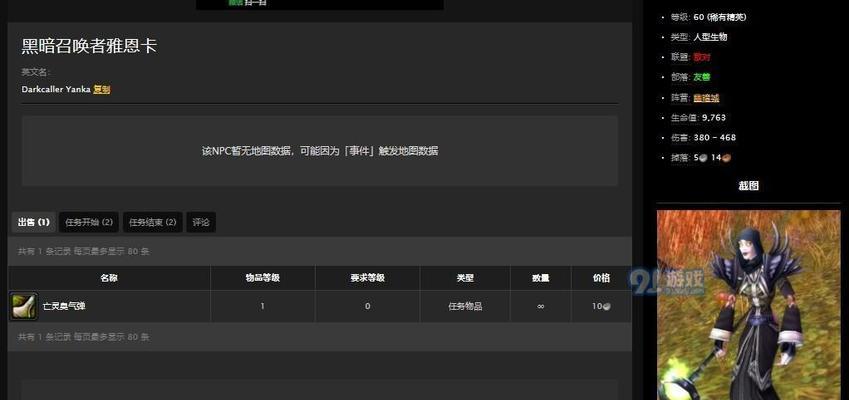Select the 部落 friendly status text
Screen dimensions: 849x400
(x=702, y=77)
